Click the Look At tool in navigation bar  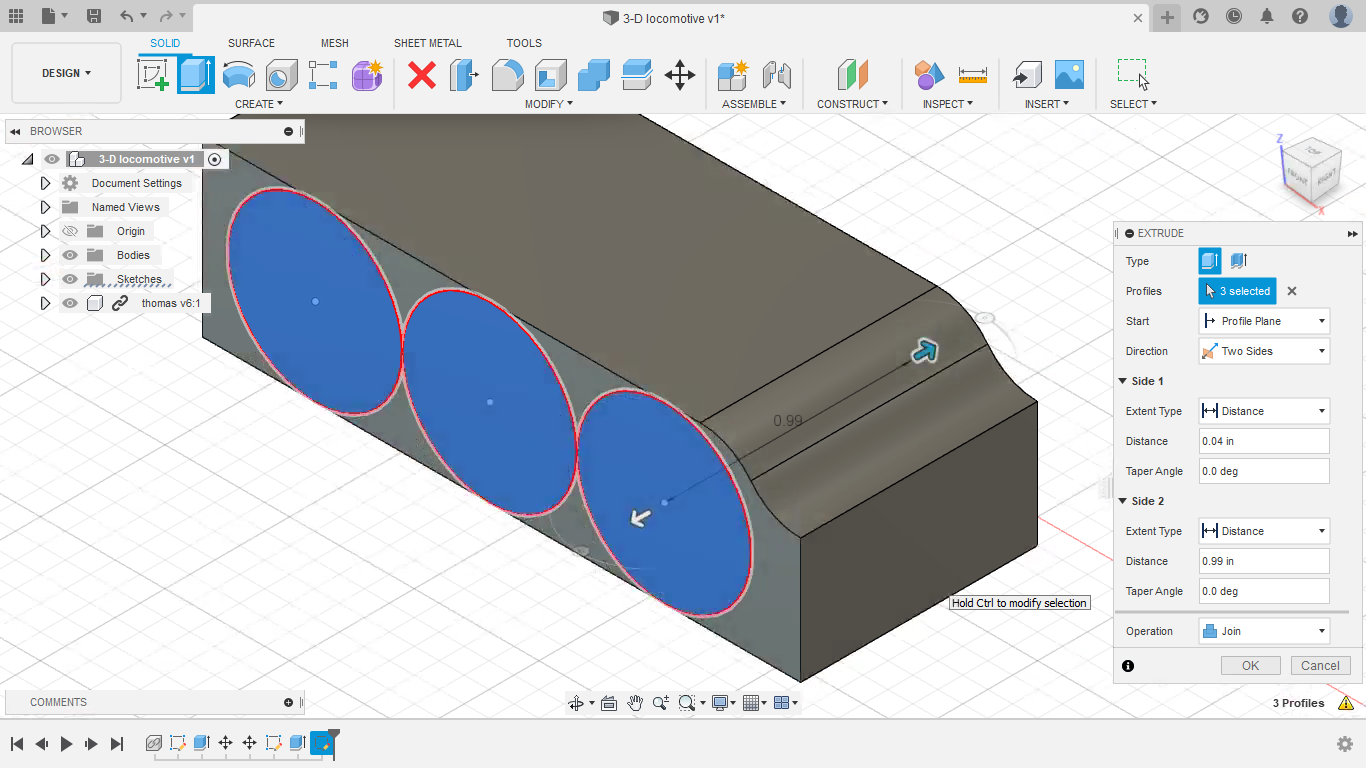[x=609, y=703]
